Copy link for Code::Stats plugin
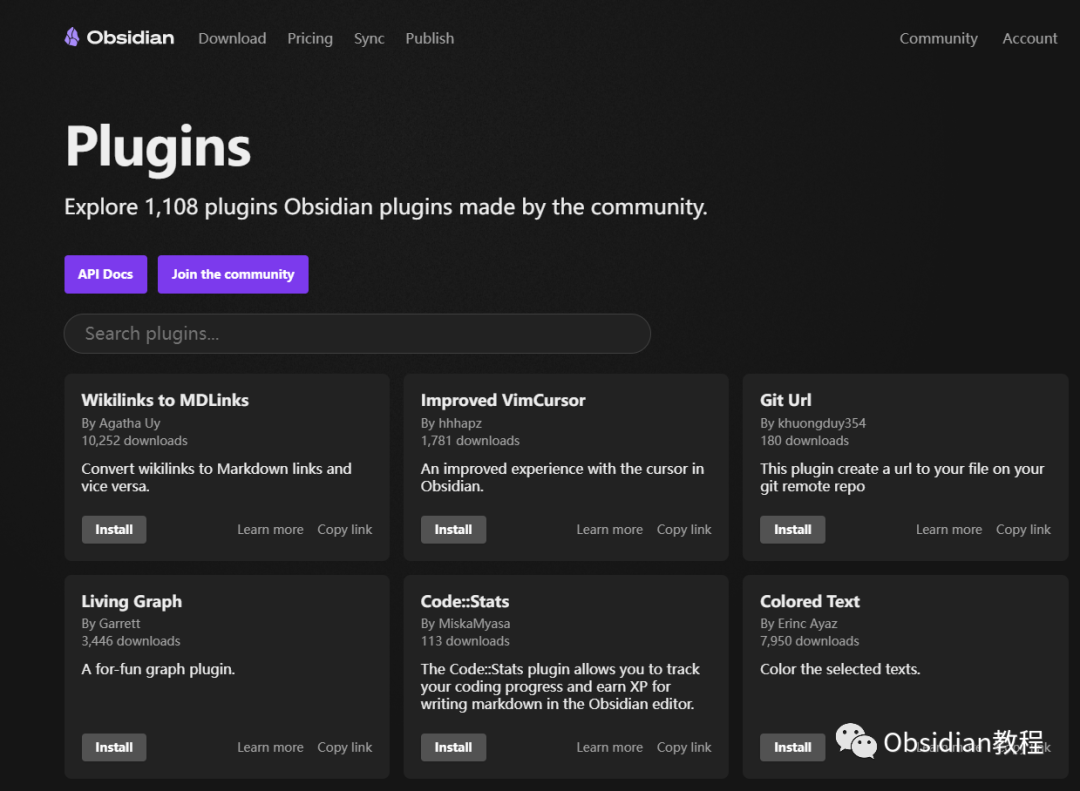Viewport: 1080px width, 791px height. point(684,748)
